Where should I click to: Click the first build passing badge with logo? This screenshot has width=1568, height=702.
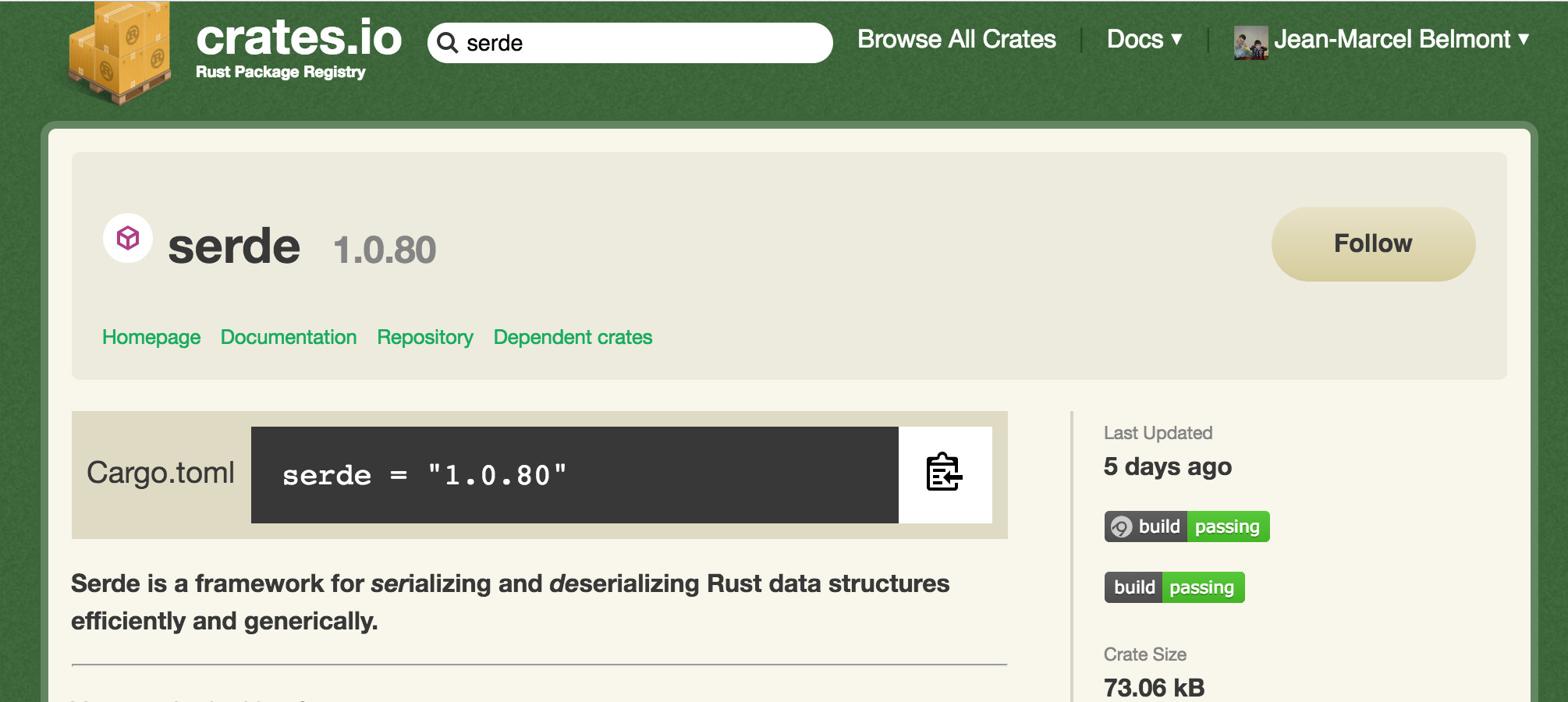1187,526
